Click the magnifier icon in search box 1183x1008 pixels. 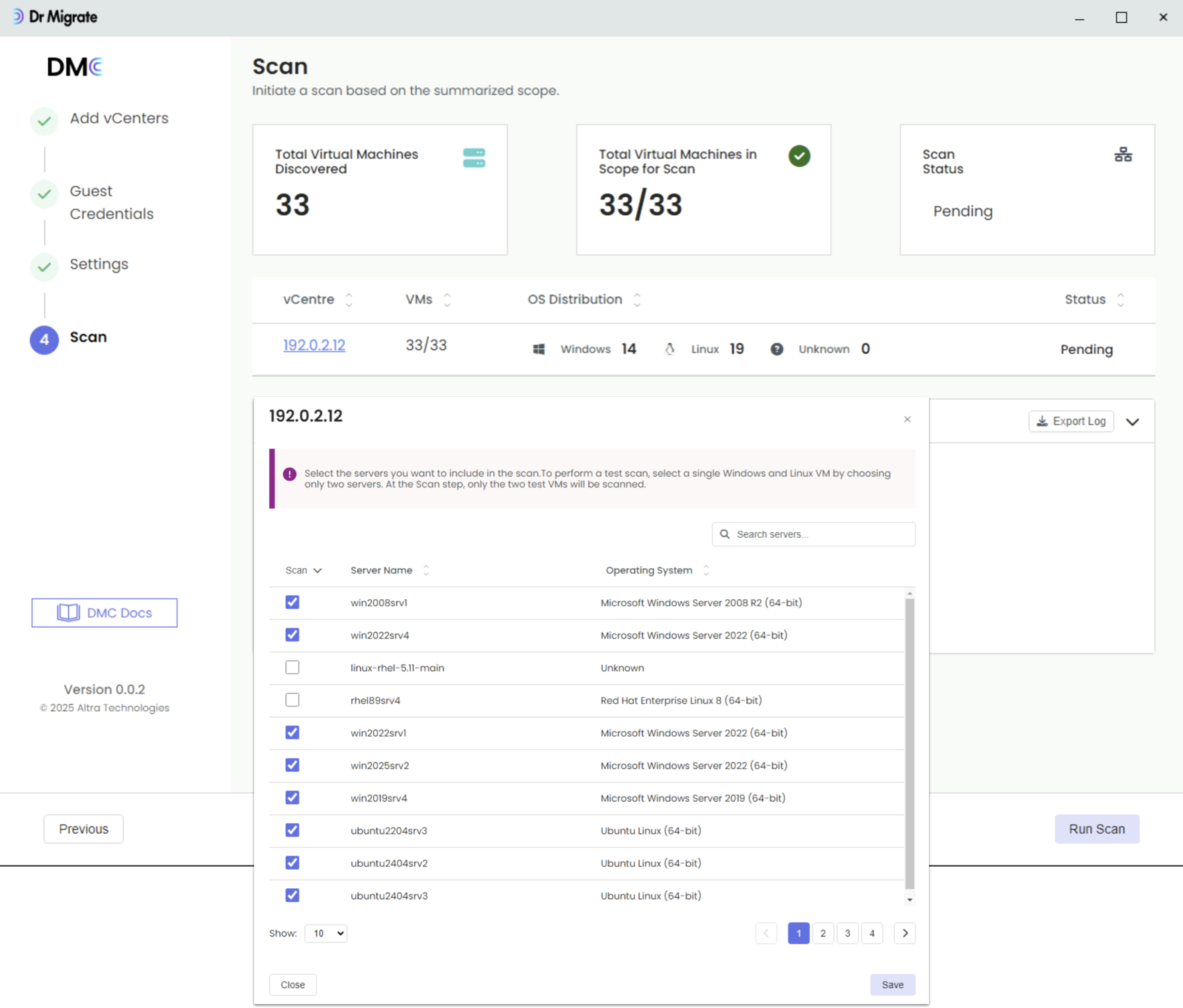[x=724, y=534]
